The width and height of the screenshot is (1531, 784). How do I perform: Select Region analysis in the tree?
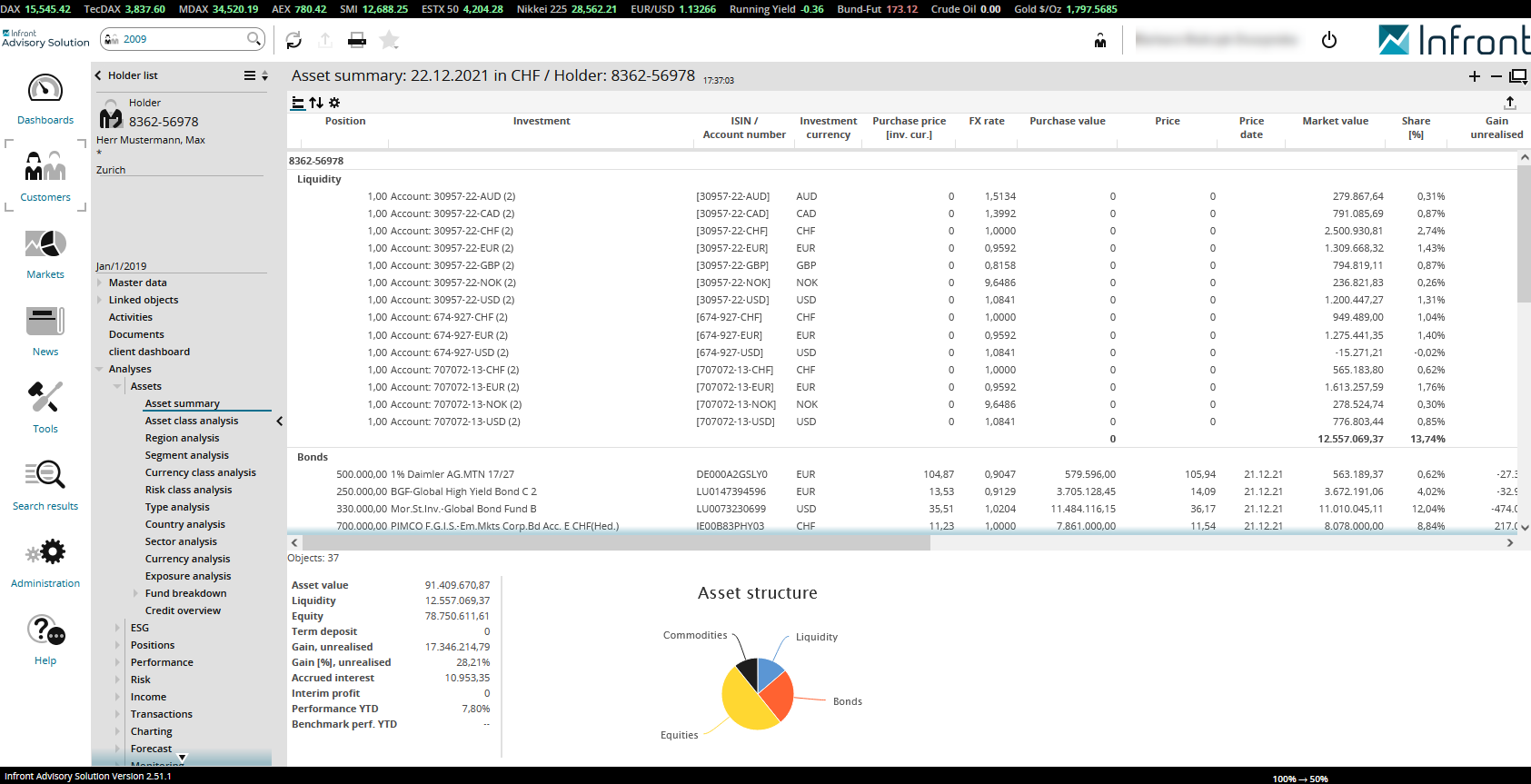point(182,438)
